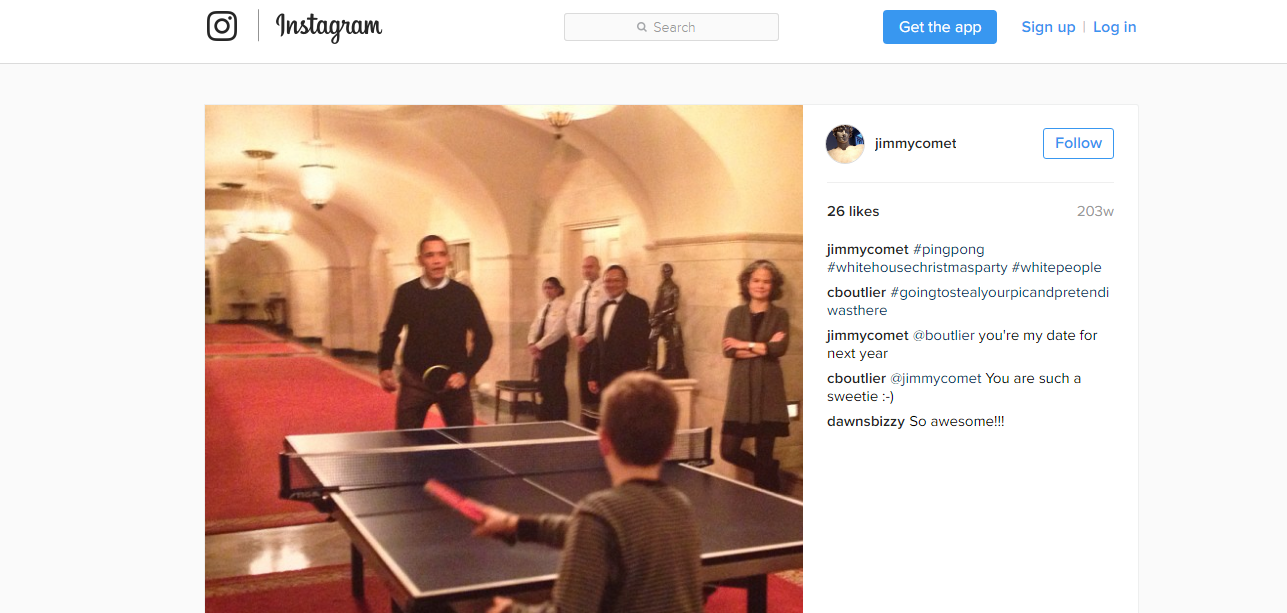This screenshot has height=613, width=1287.
Task: Open the Sign up link
Action: click(x=1048, y=27)
